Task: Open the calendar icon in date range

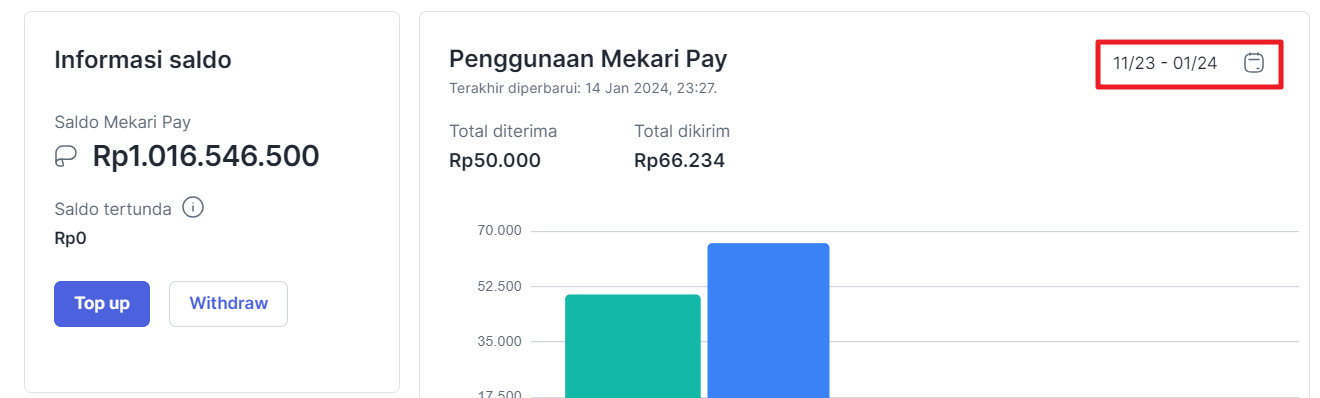Action: tap(1253, 63)
